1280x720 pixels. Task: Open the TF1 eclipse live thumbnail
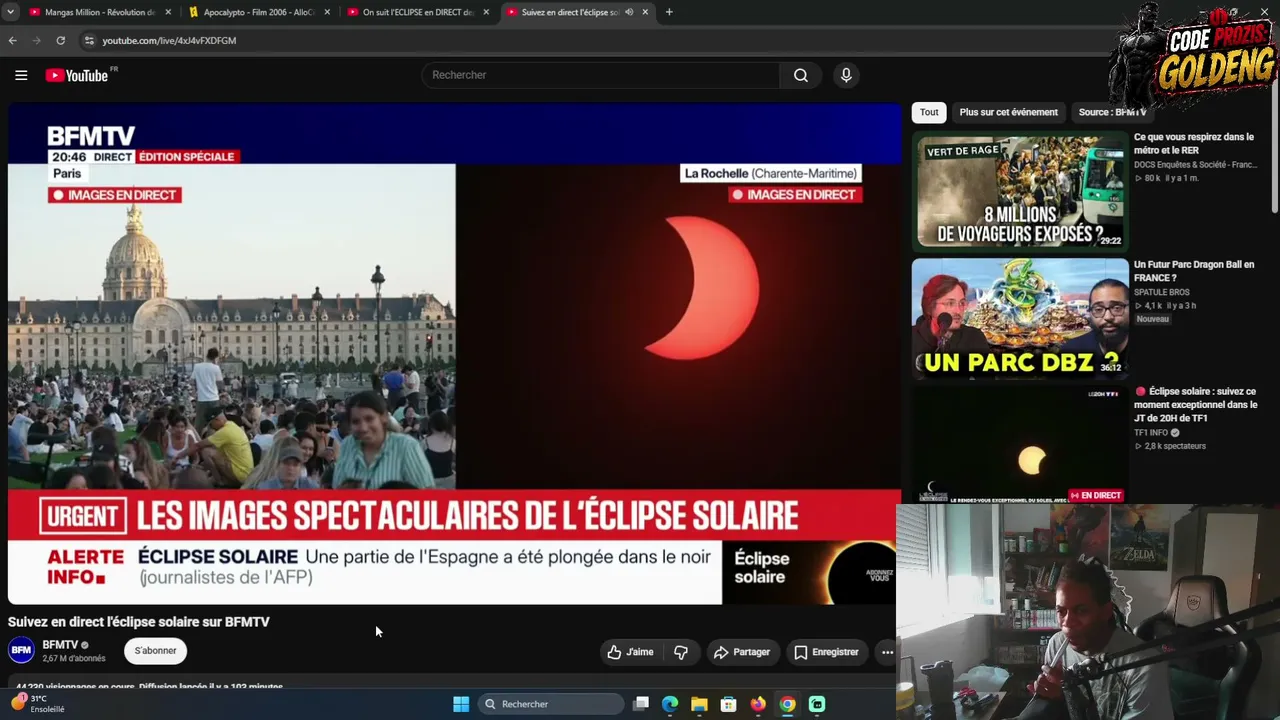[x=1020, y=445]
